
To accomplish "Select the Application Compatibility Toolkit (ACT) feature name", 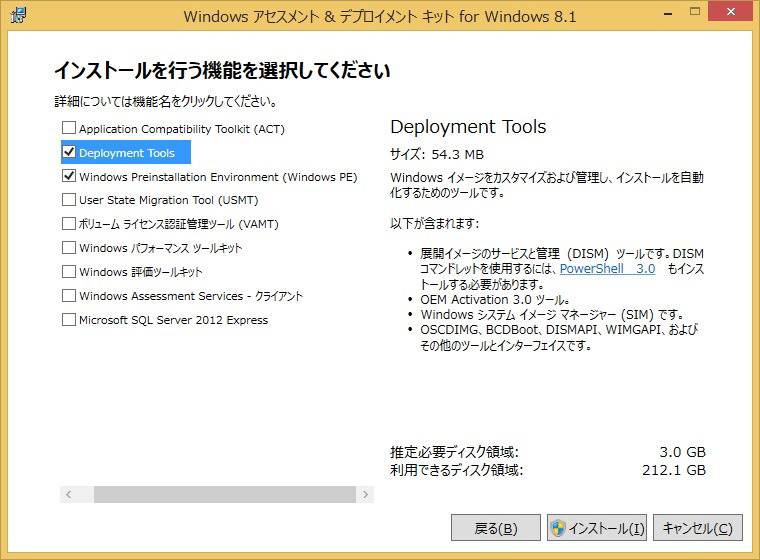I will pyautogui.click(x=182, y=129).
